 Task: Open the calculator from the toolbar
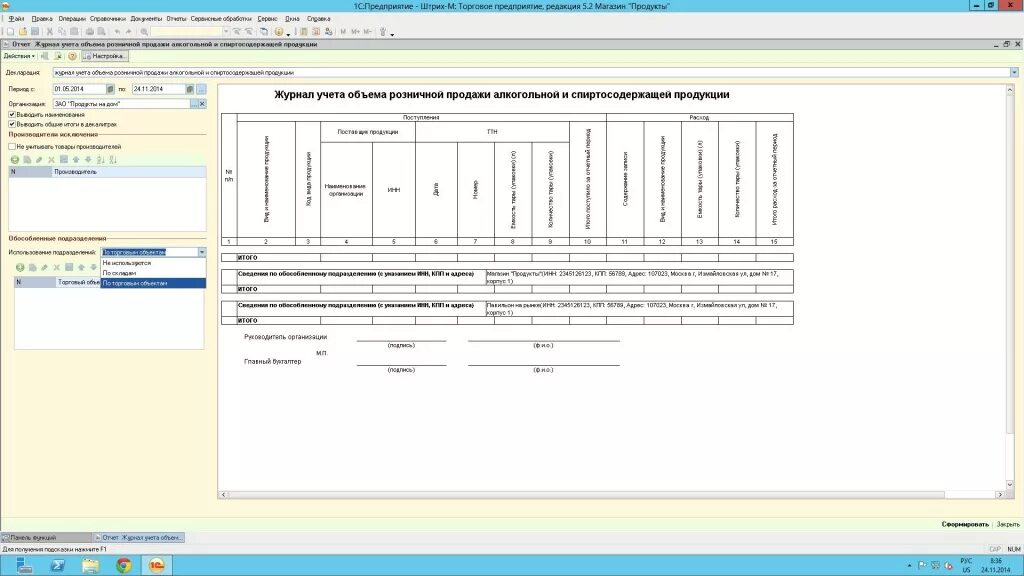304,31
